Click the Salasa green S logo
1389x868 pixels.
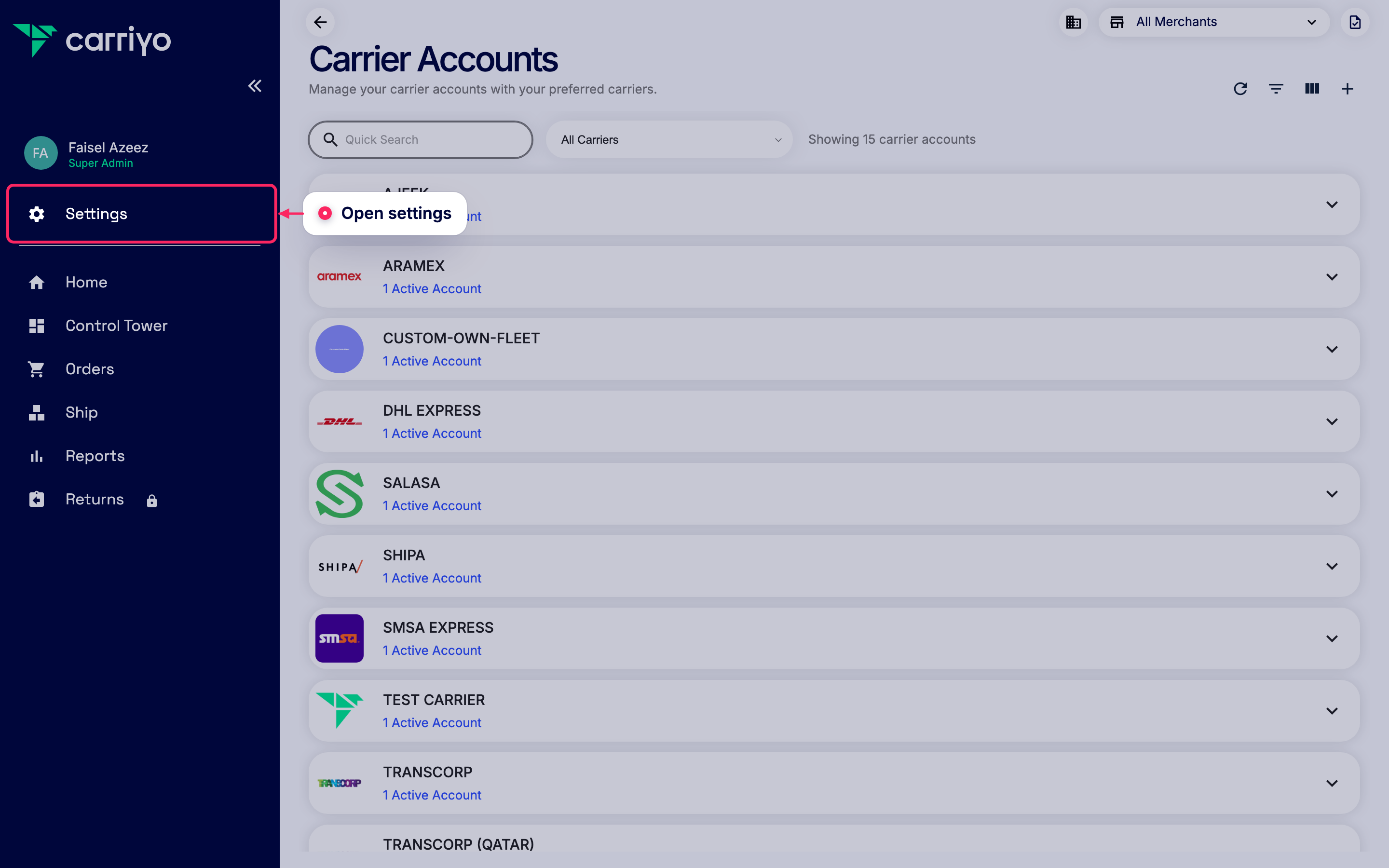pyautogui.click(x=339, y=494)
